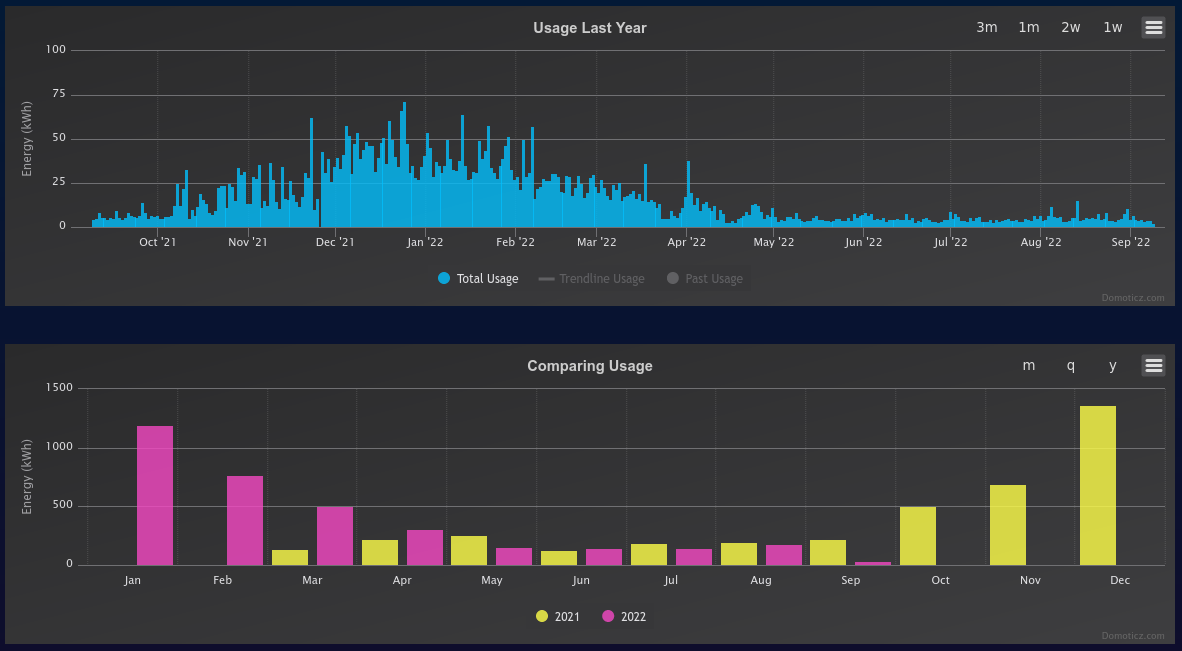Select the "Jun" month label in Comparing Usage

click(x=581, y=580)
